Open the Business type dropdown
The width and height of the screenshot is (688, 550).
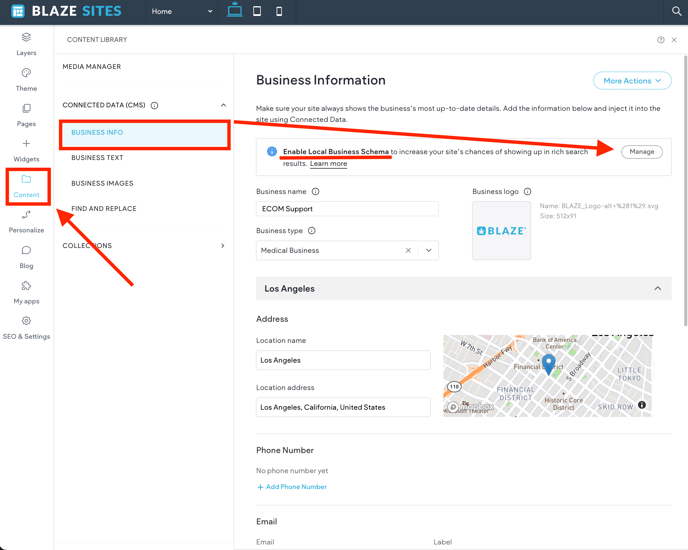[429, 251]
